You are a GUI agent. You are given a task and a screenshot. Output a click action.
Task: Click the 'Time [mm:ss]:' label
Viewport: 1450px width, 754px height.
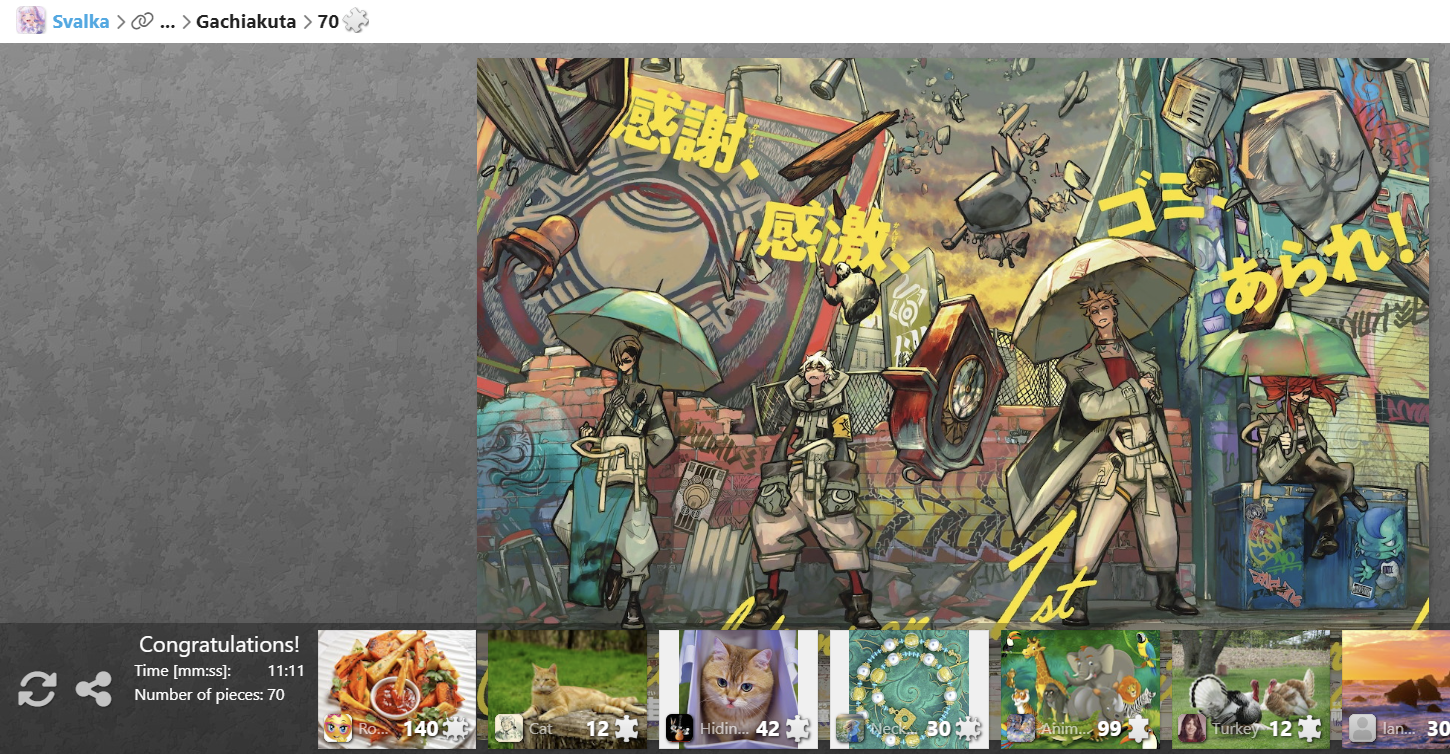182,671
